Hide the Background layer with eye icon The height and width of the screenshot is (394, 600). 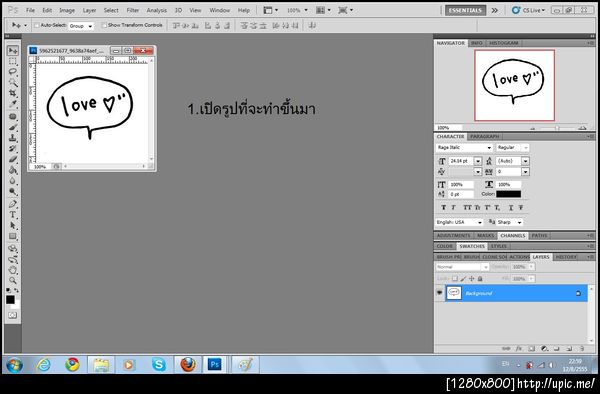coord(439,293)
